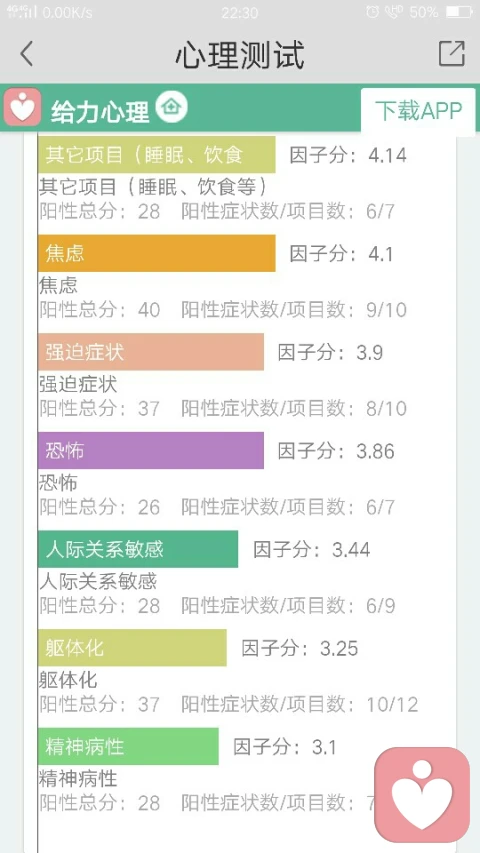
Task: Open the share icon at top right
Action: [452, 53]
